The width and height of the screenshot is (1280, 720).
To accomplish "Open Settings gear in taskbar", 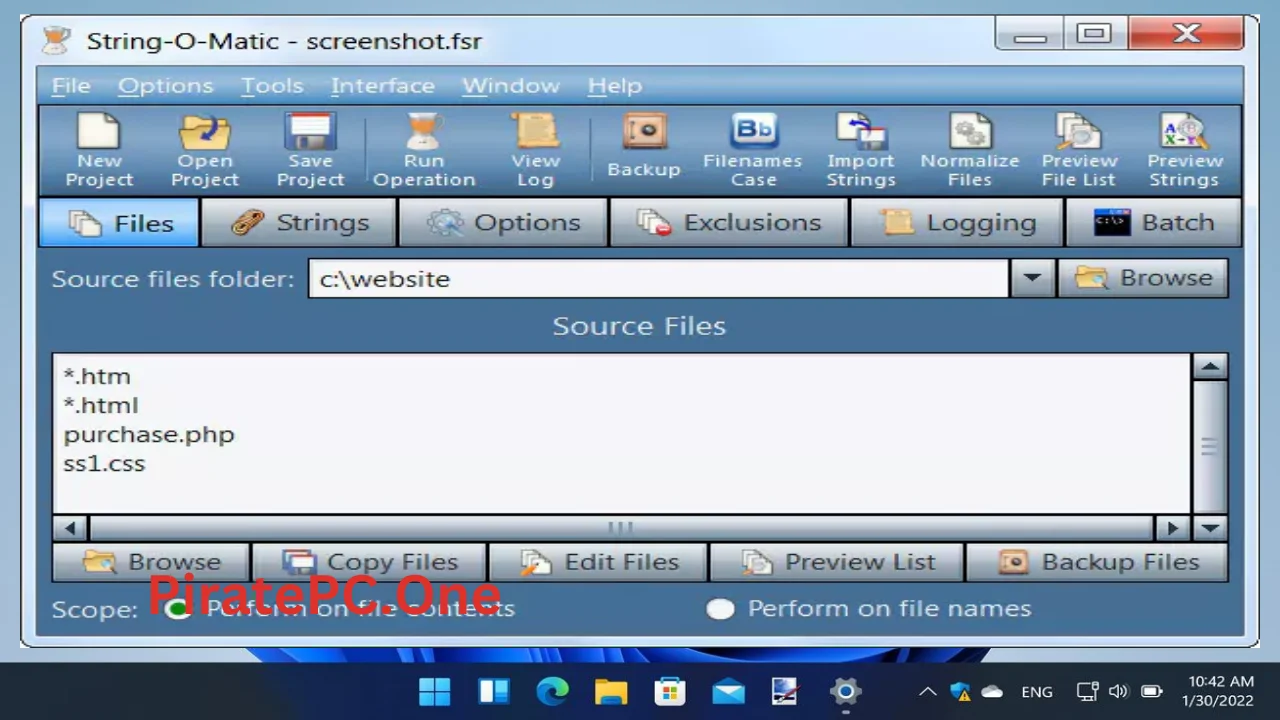I will [x=846, y=691].
